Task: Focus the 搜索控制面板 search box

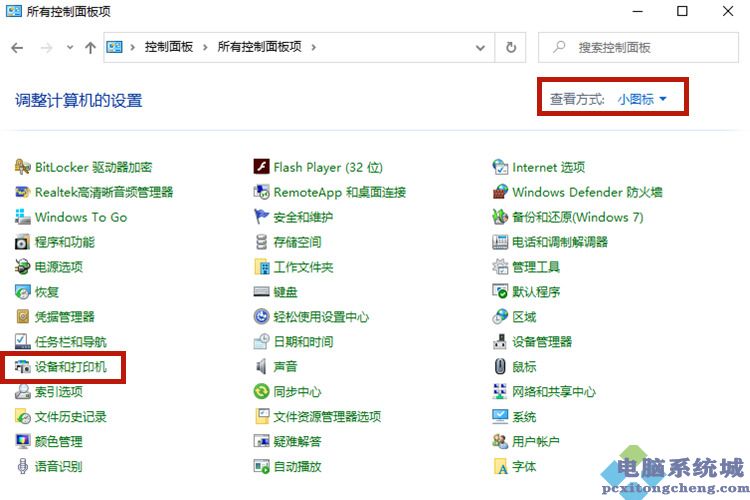Action: (638, 47)
